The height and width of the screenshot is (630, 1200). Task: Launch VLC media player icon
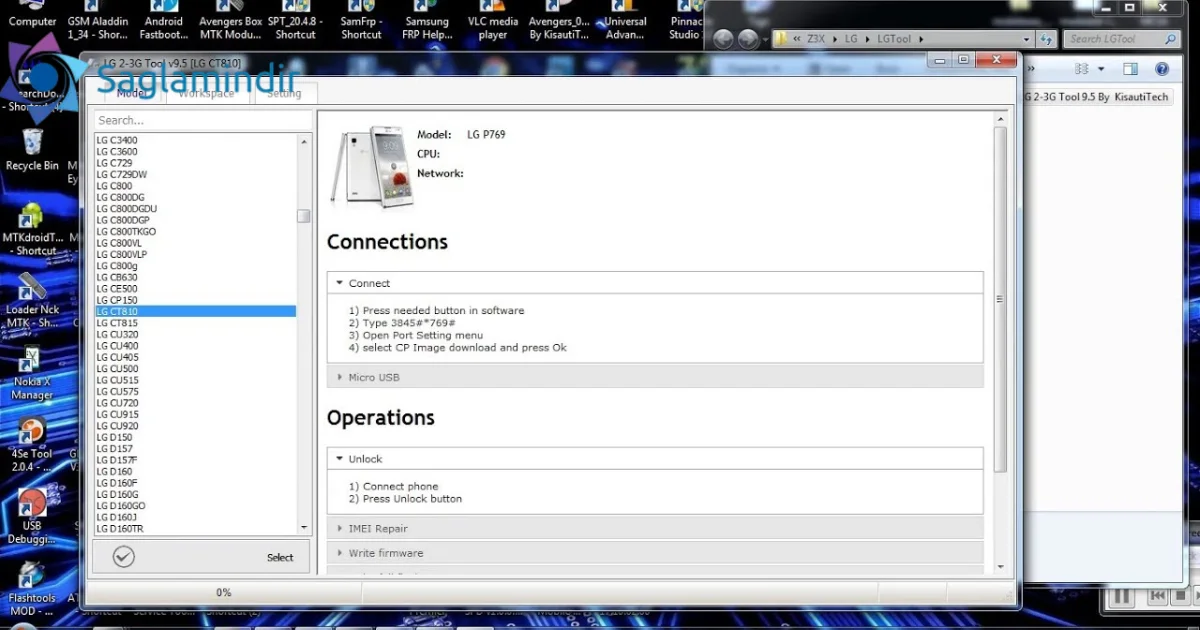click(x=493, y=20)
